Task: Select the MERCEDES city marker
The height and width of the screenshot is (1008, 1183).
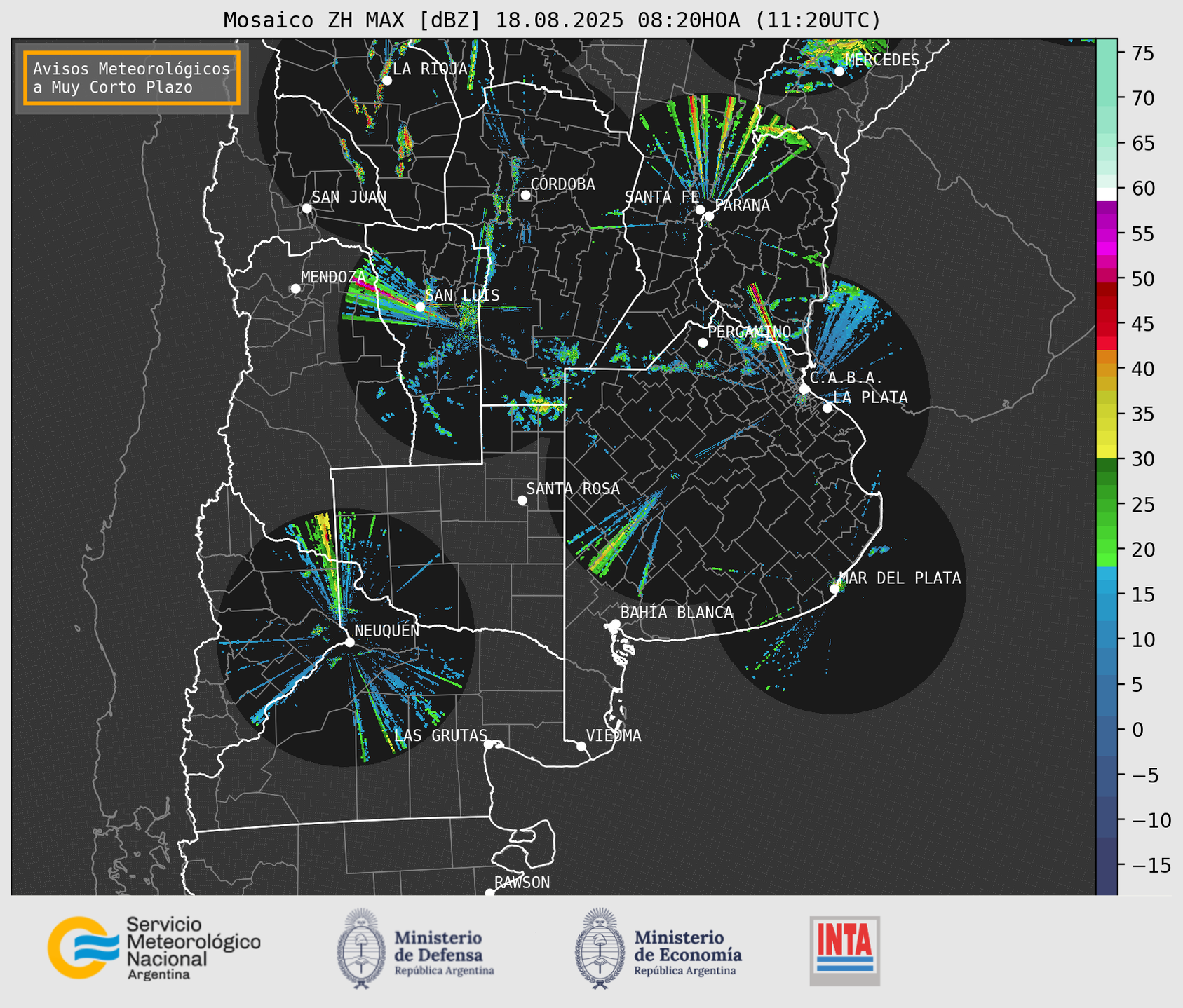Action: pyautogui.click(x=839, y=71)
